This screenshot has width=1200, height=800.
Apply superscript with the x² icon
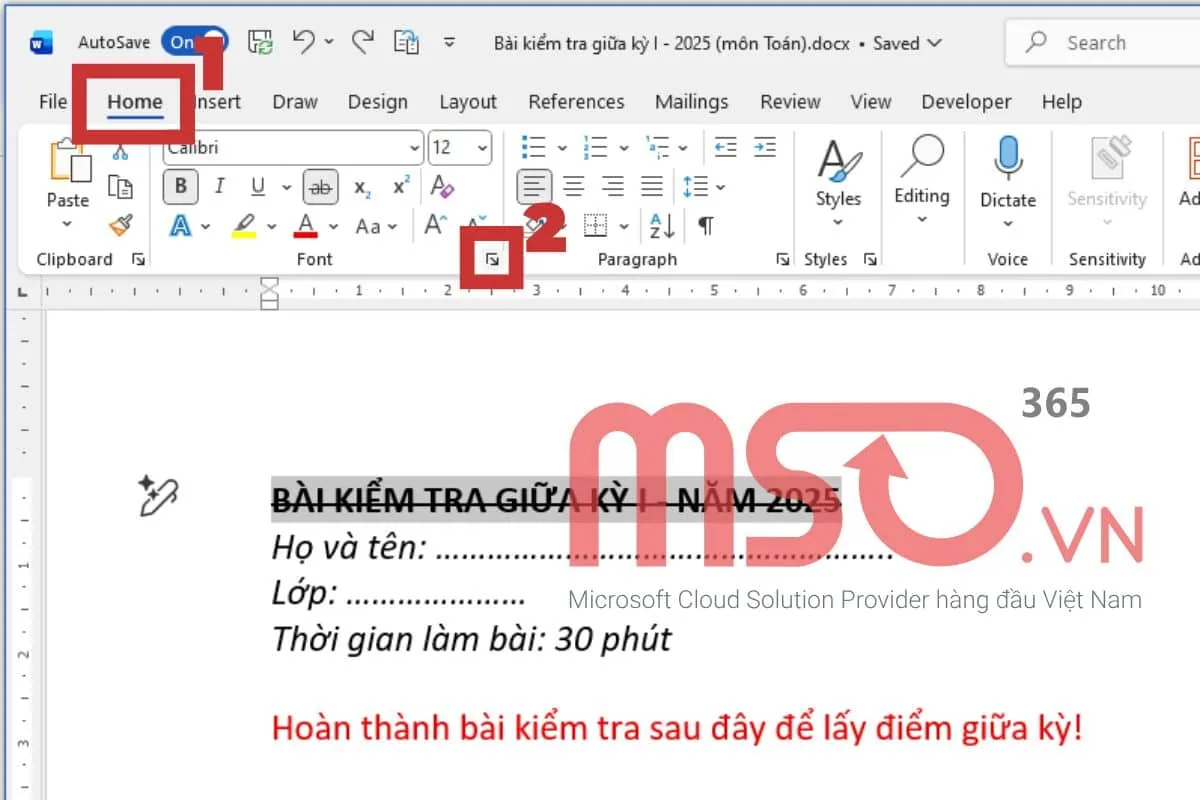[402, 186]
